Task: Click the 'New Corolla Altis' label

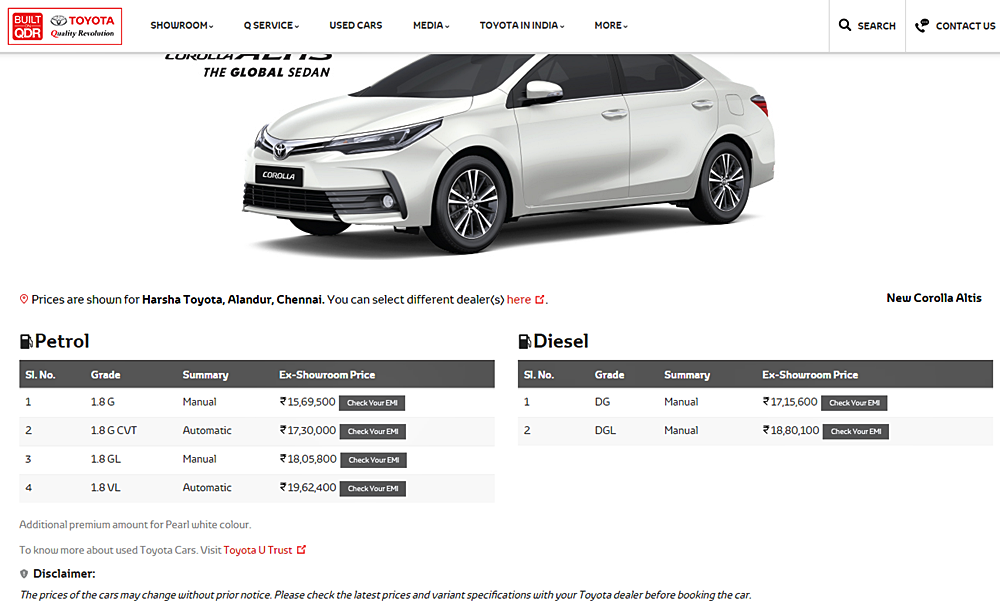Action: pyautogui.click(x=934, y=298)
